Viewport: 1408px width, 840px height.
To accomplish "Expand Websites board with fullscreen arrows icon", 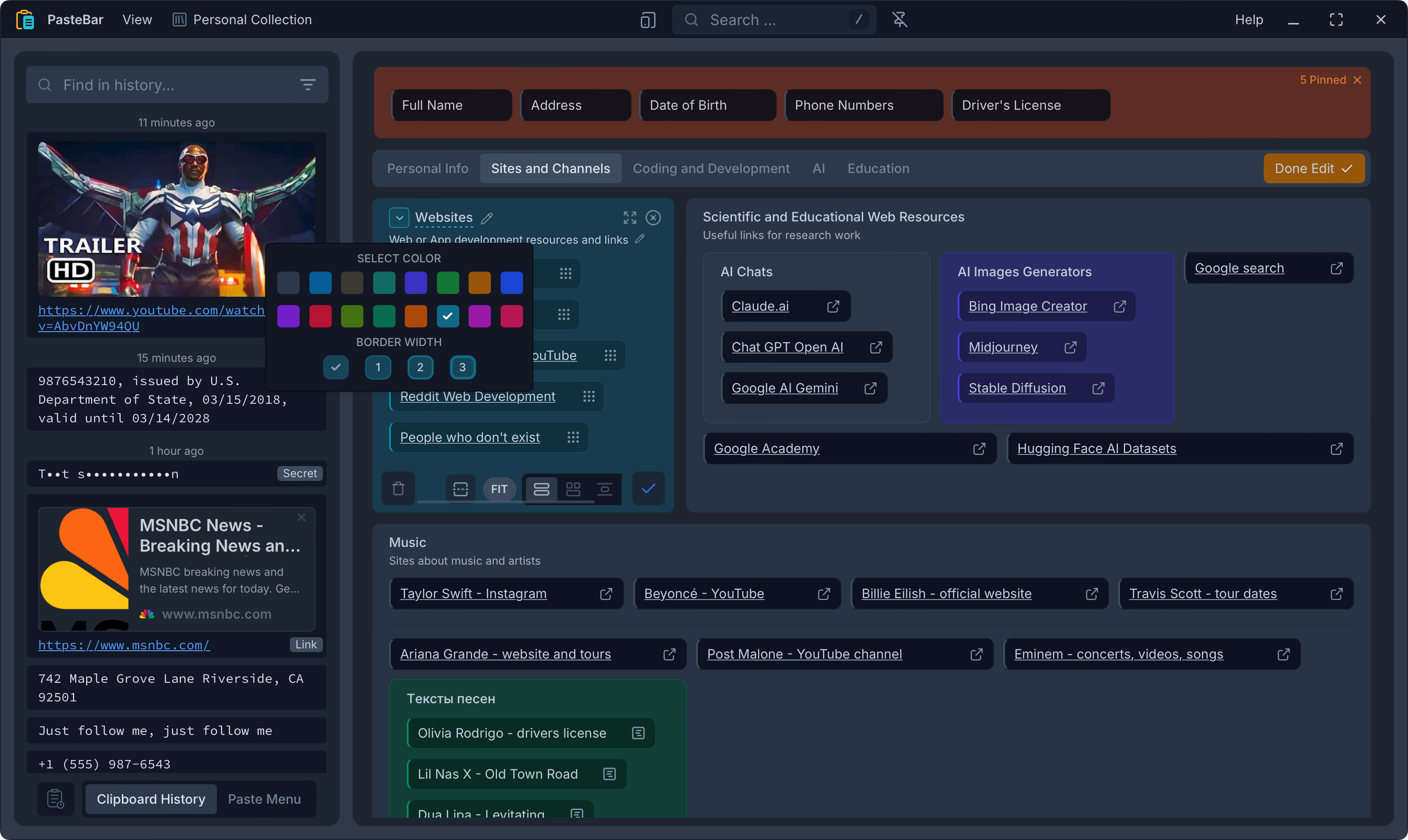I will [x=630, y=218].
